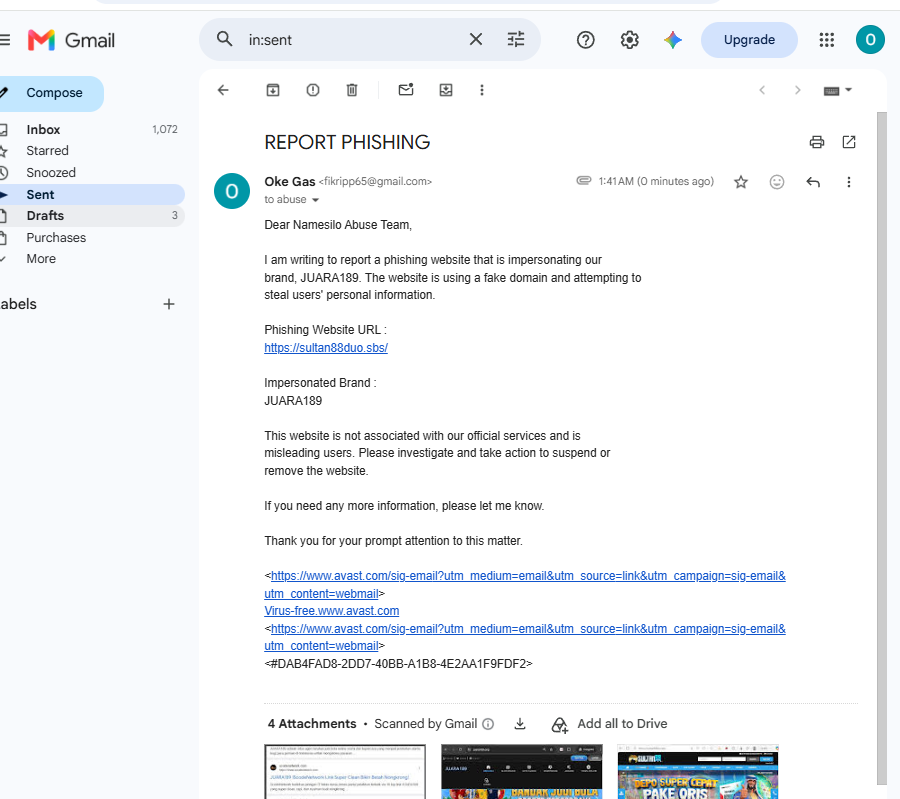Click the REPORT PHISHING subject line
This screenshot has height=799, width=900.
[347, 142]
